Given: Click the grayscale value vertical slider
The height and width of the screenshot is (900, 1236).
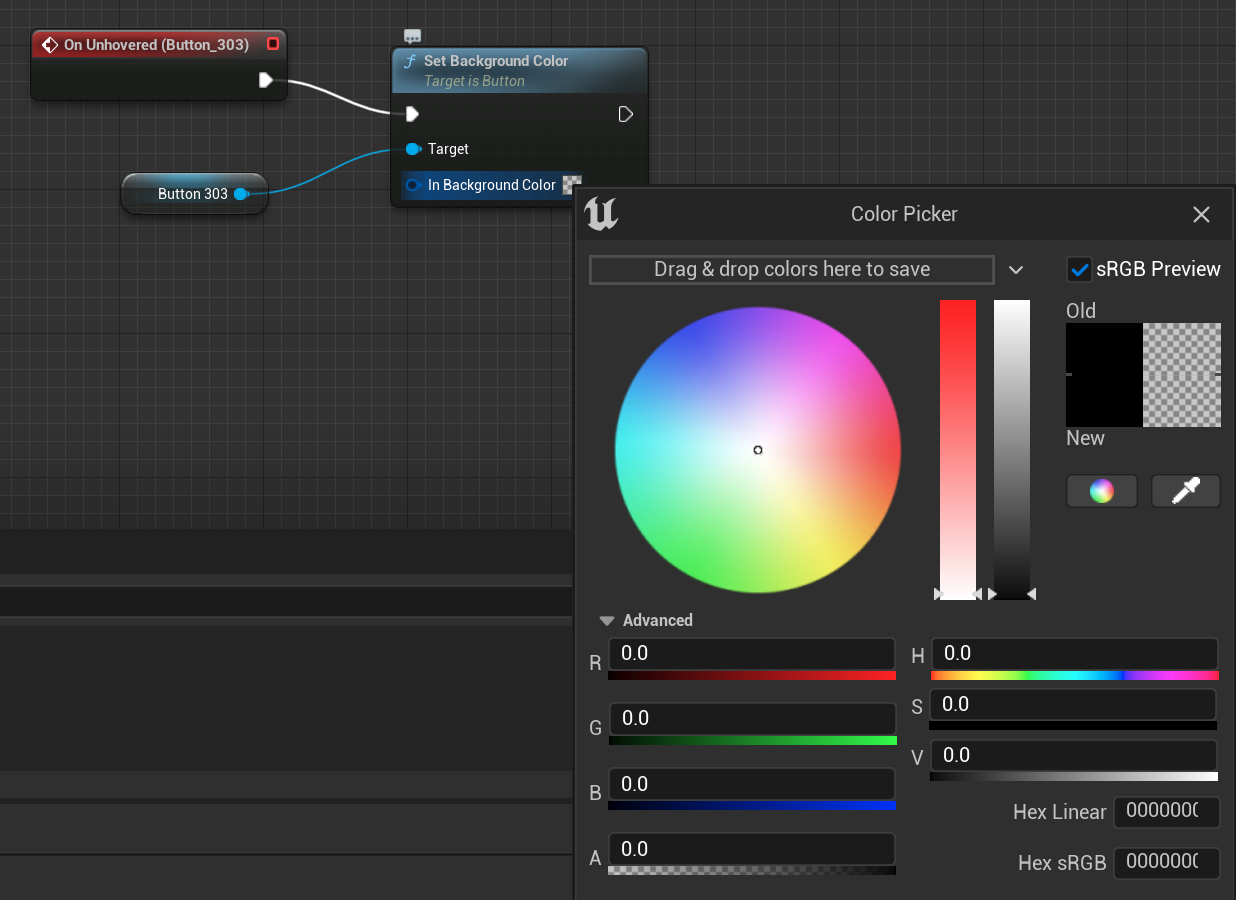Looking at the screenshot, I should click(x=1011, y=450).
